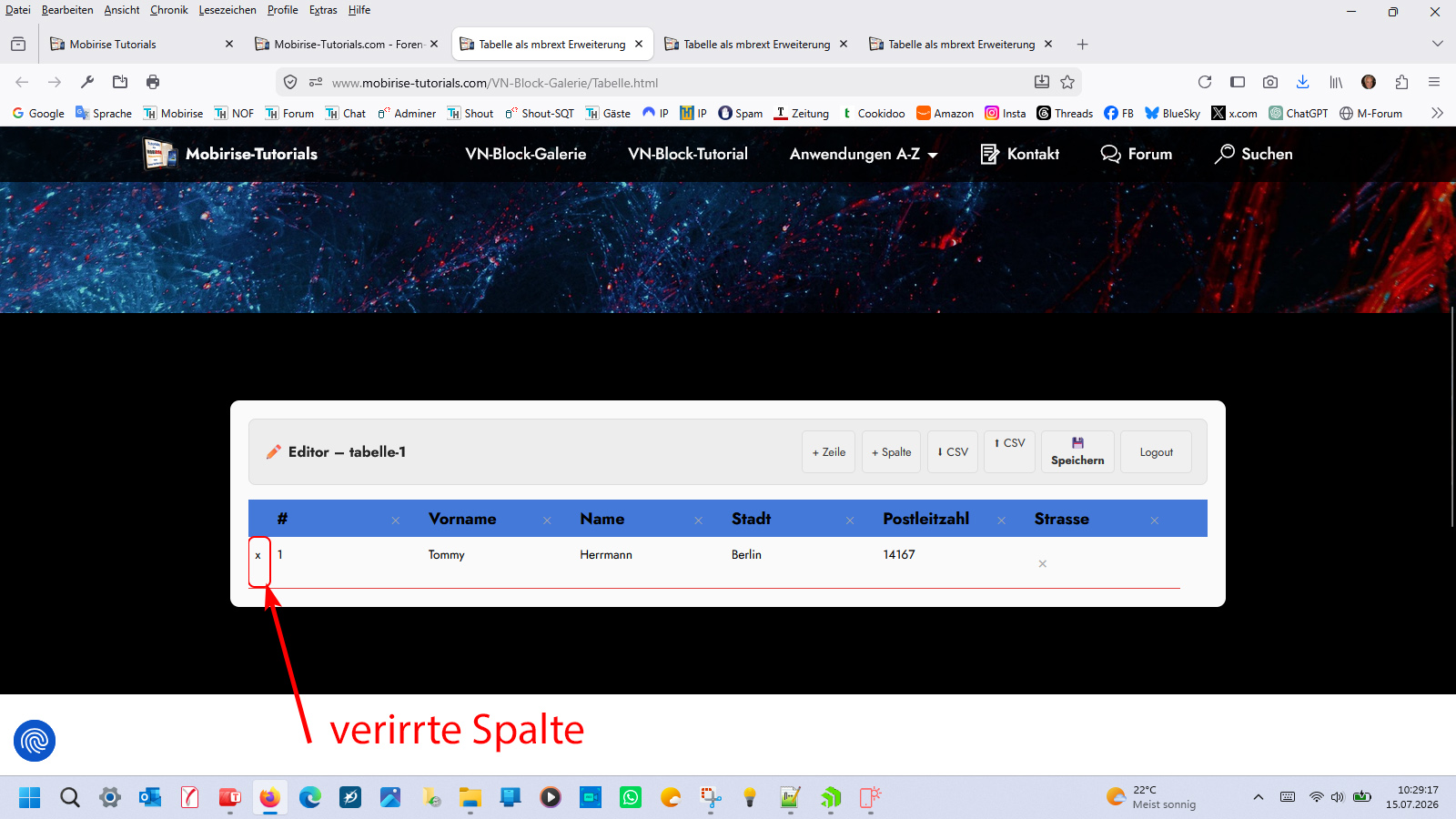Screen dimensions: 1456x819
Task: Add a column with + Spalte
Action: click(891, 451)
